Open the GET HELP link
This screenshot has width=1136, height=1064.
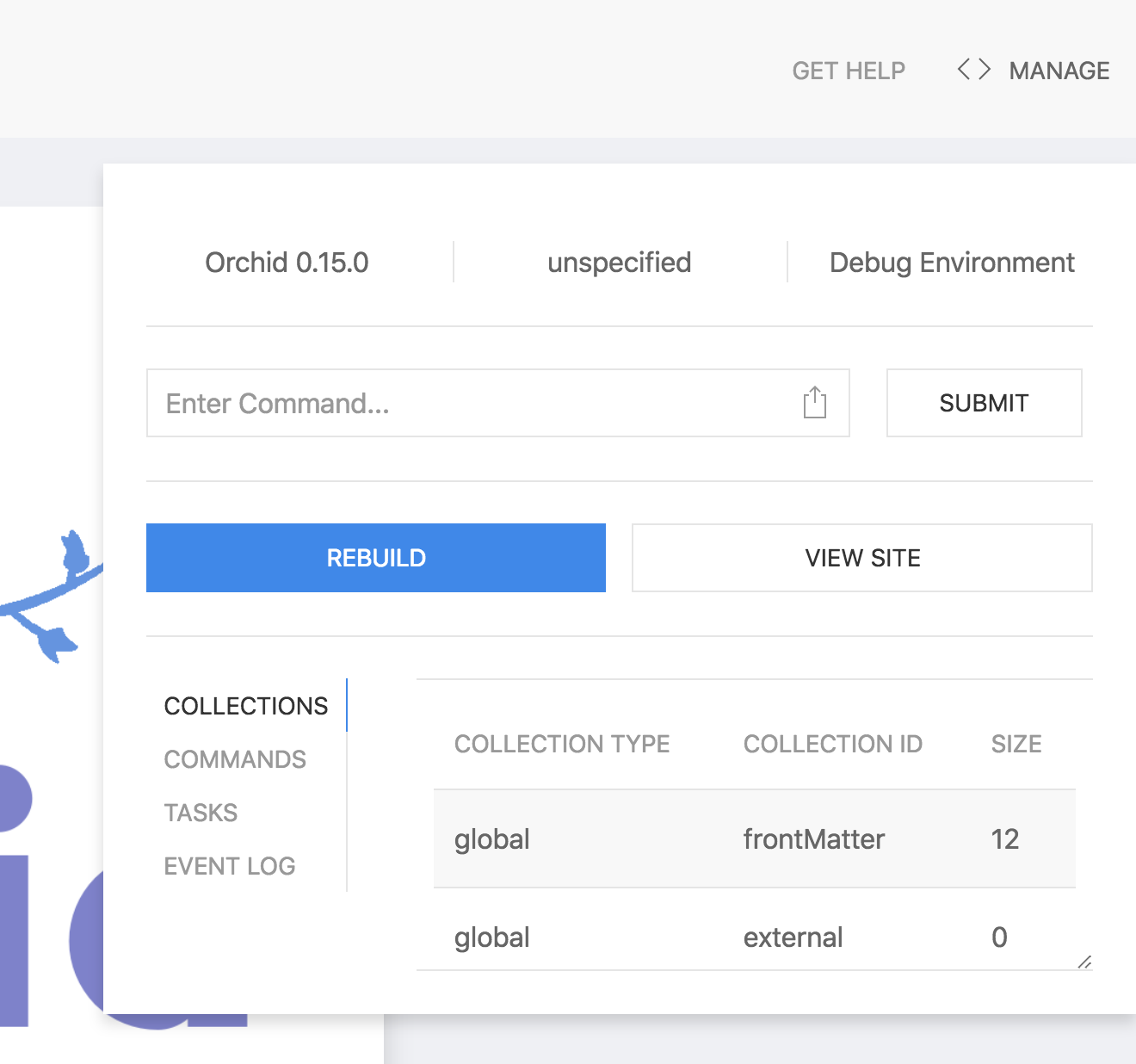pyautogui.click(x=849, y=71)
